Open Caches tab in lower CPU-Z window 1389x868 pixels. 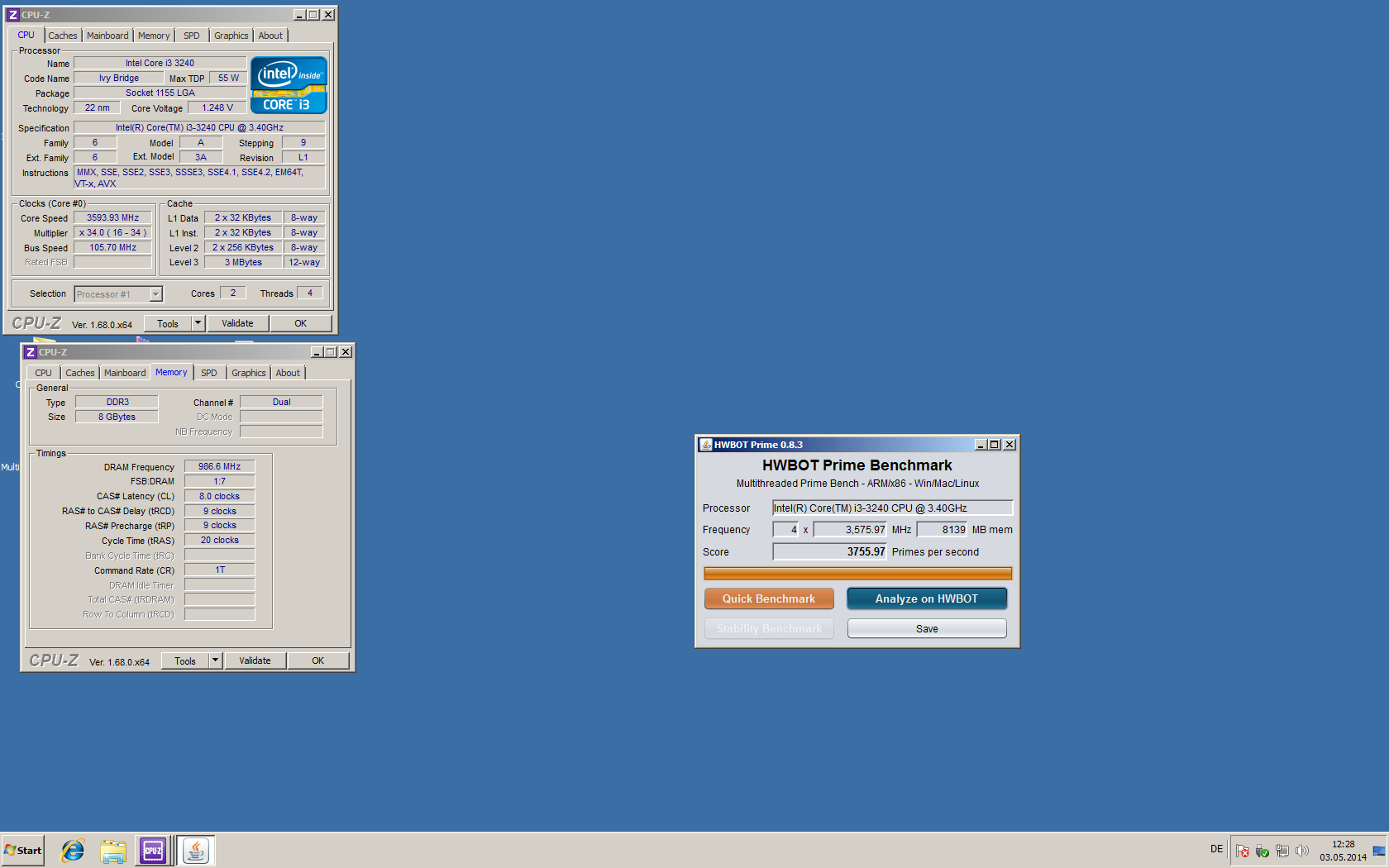[80, 373]
